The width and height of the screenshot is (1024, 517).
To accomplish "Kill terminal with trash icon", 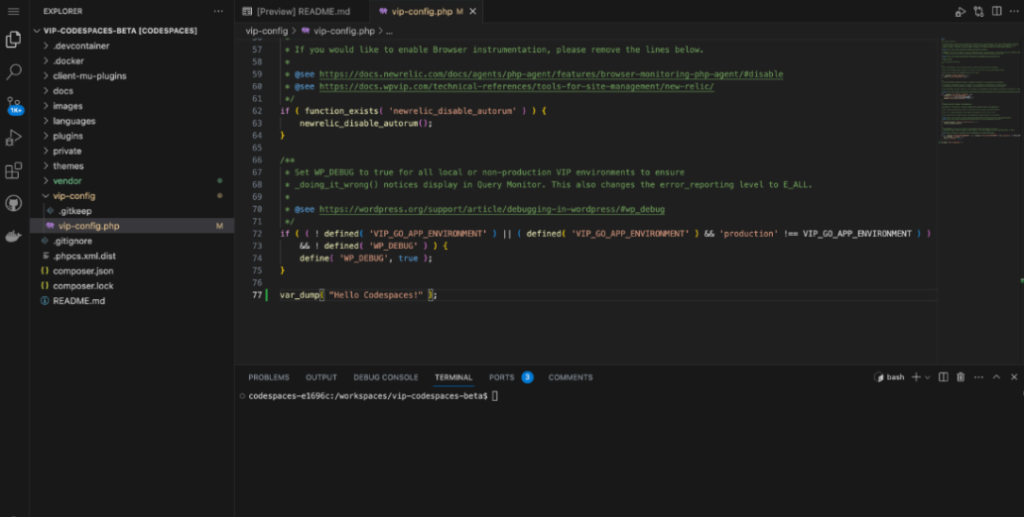I will tap(961, 377).
